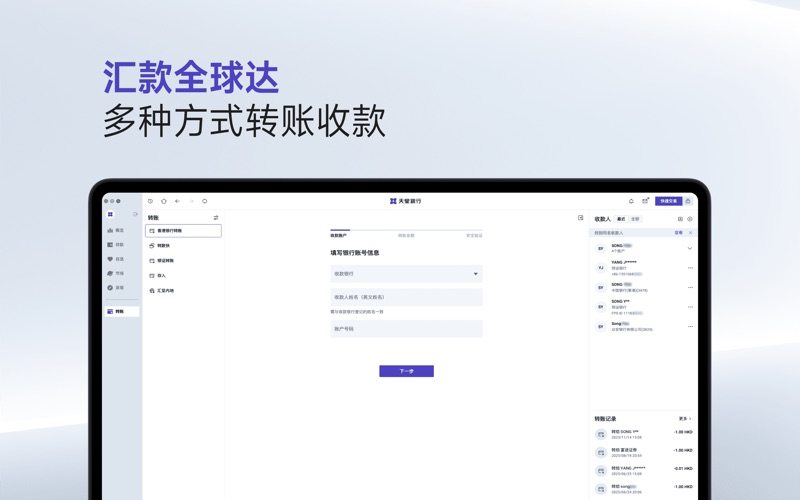Select the 转数快 transfer option
Screen dimensions: 800x500
pos(183,245)
